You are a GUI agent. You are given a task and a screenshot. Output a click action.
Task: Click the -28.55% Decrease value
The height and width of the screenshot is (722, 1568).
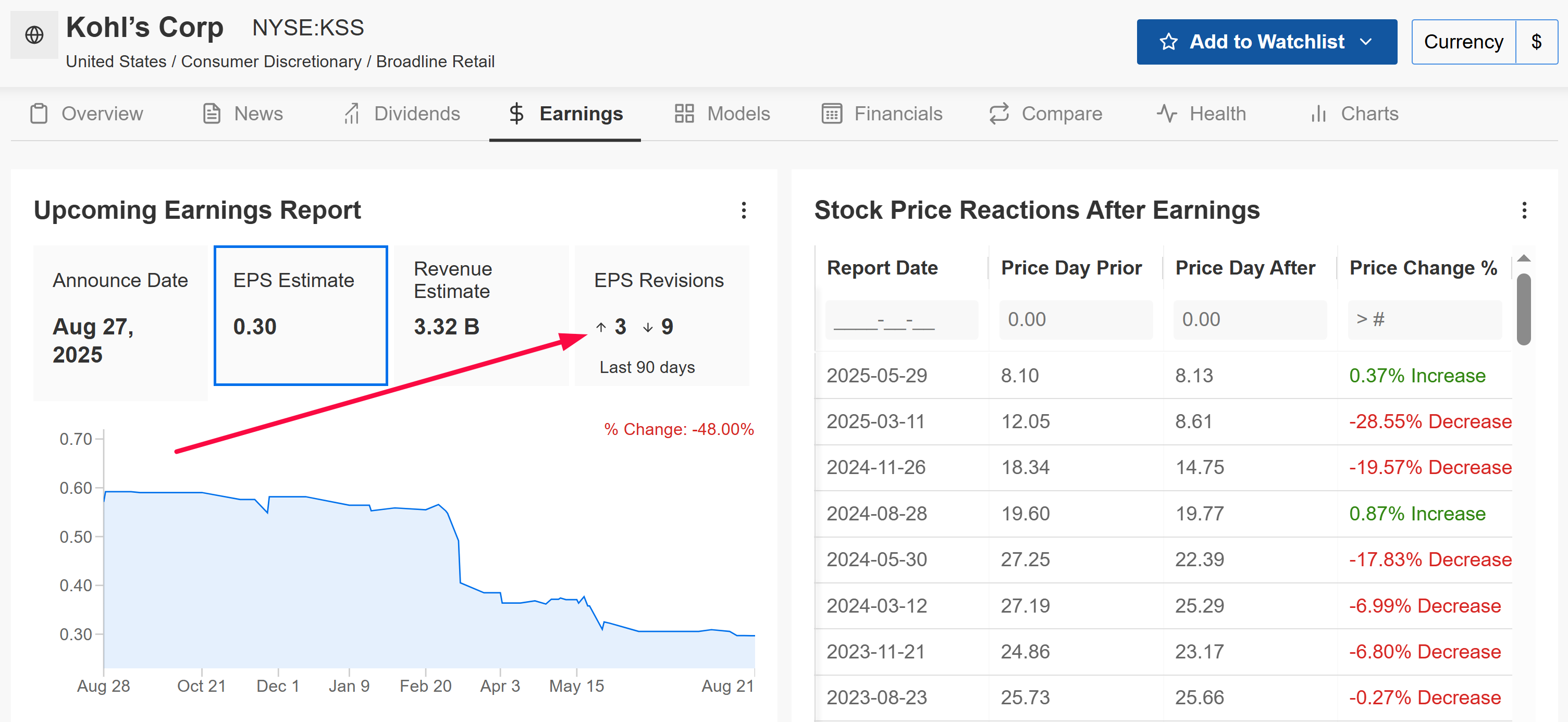coord(1430,421)
